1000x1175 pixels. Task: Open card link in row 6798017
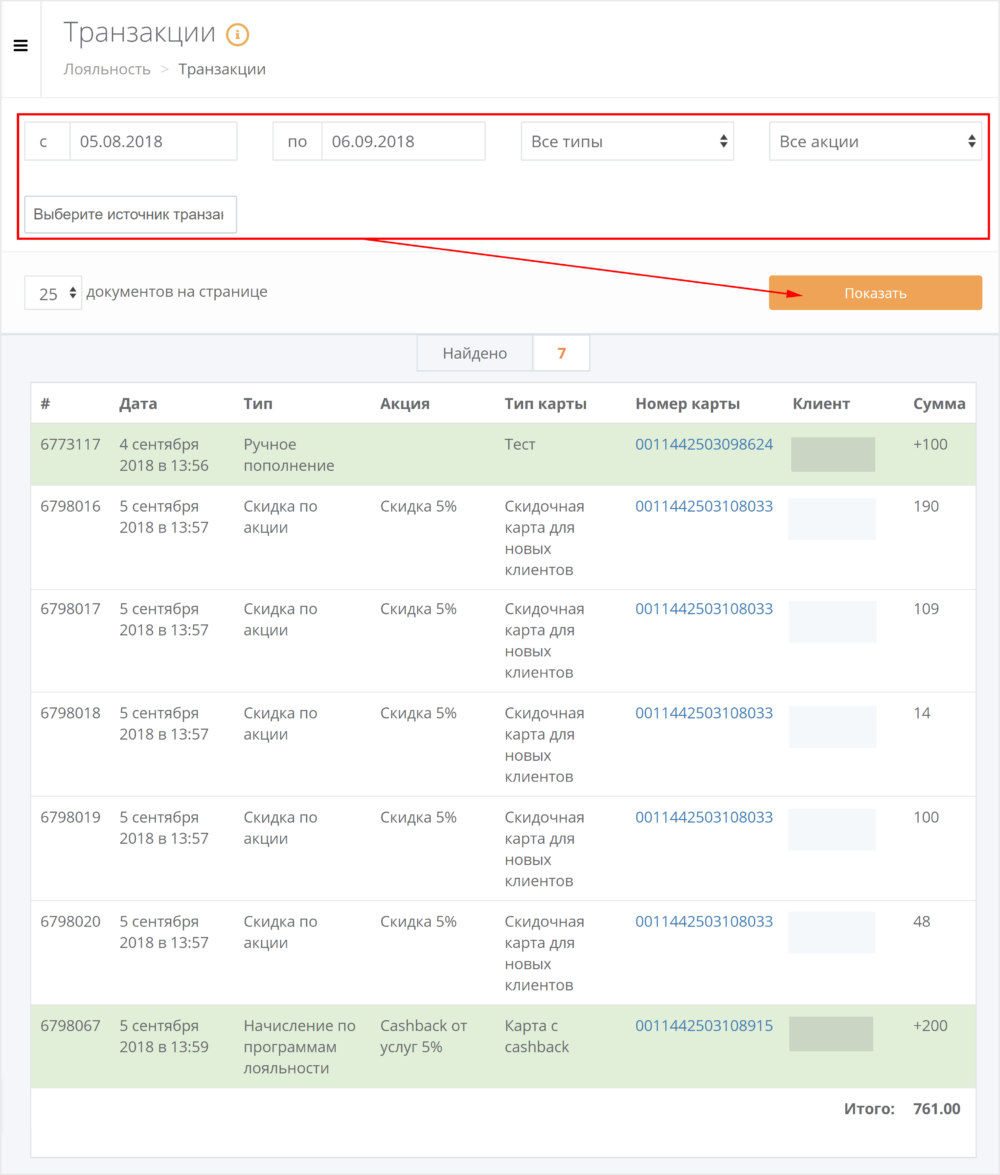click(704, 609)
